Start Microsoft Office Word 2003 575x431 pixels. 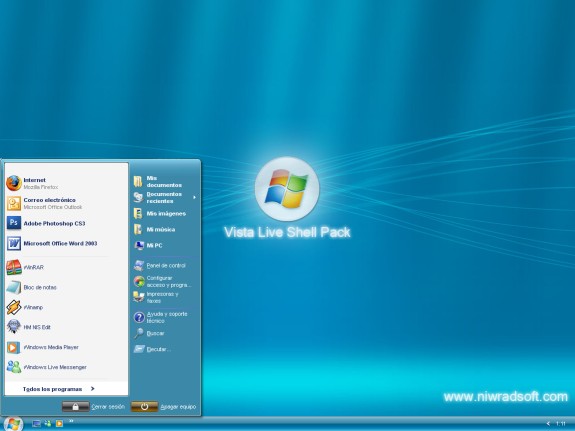coord(66,243)
